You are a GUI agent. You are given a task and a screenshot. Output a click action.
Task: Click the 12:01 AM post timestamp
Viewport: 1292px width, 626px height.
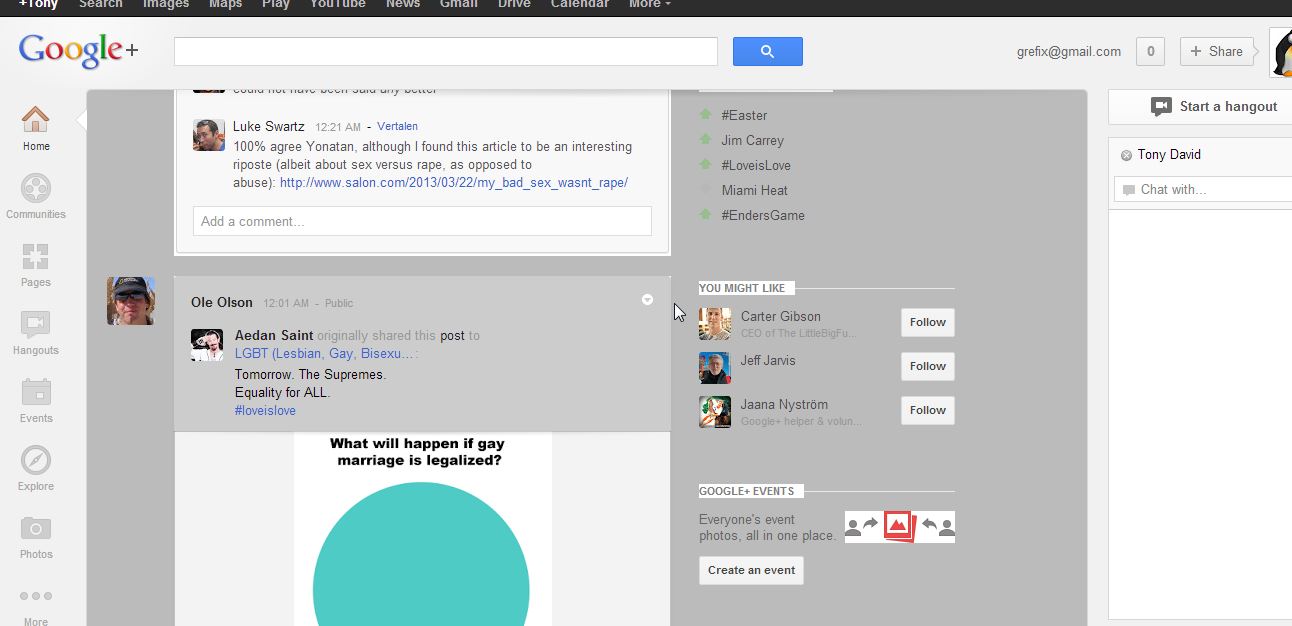point(286,303)
